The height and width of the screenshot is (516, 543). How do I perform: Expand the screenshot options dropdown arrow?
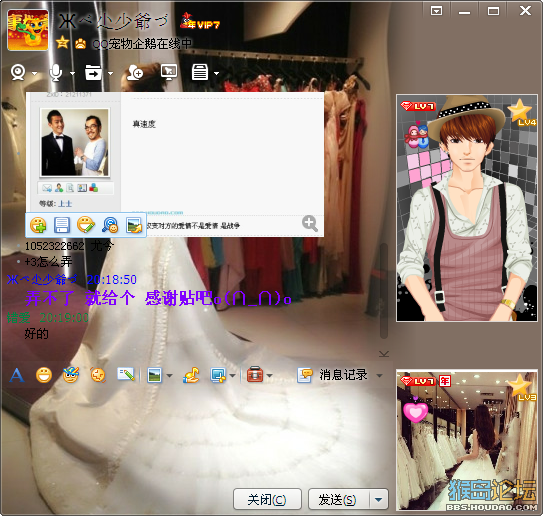(232, 375)
